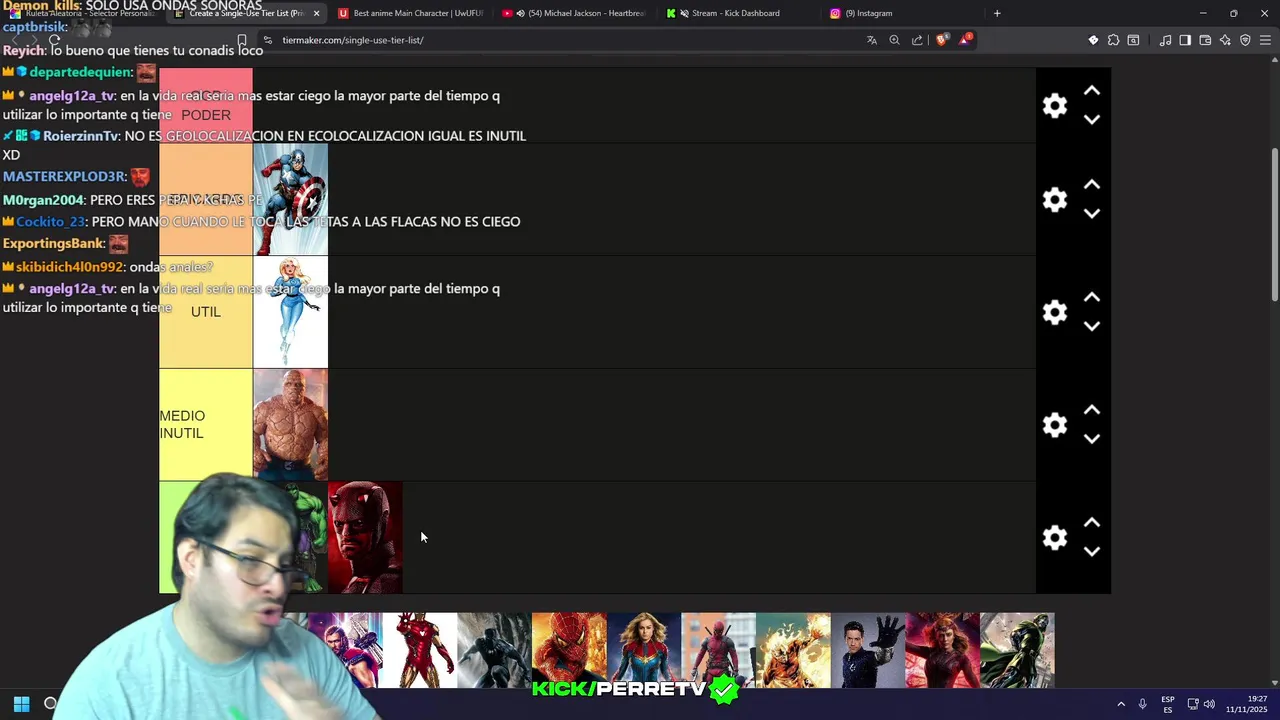Move the UTIL tier row up
1280x720 pixels.
pyautogui.click(x=1092, y=298)
